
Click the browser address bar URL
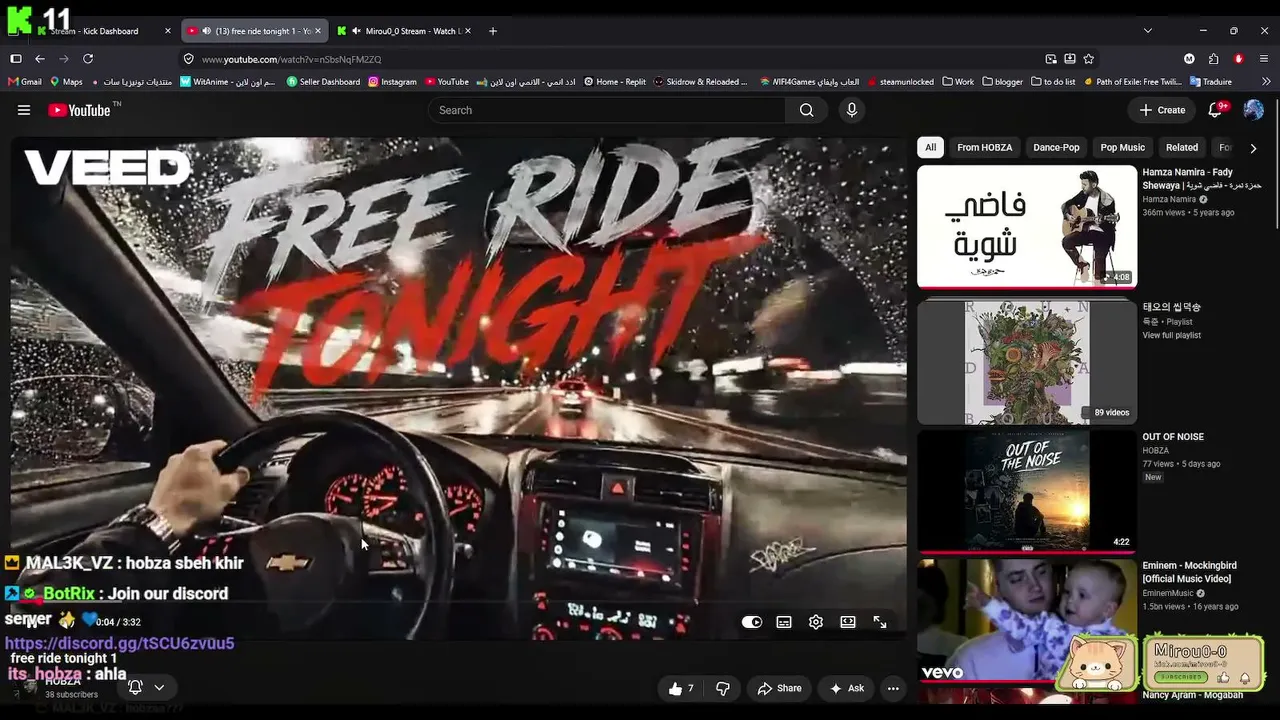pos(291,59)
